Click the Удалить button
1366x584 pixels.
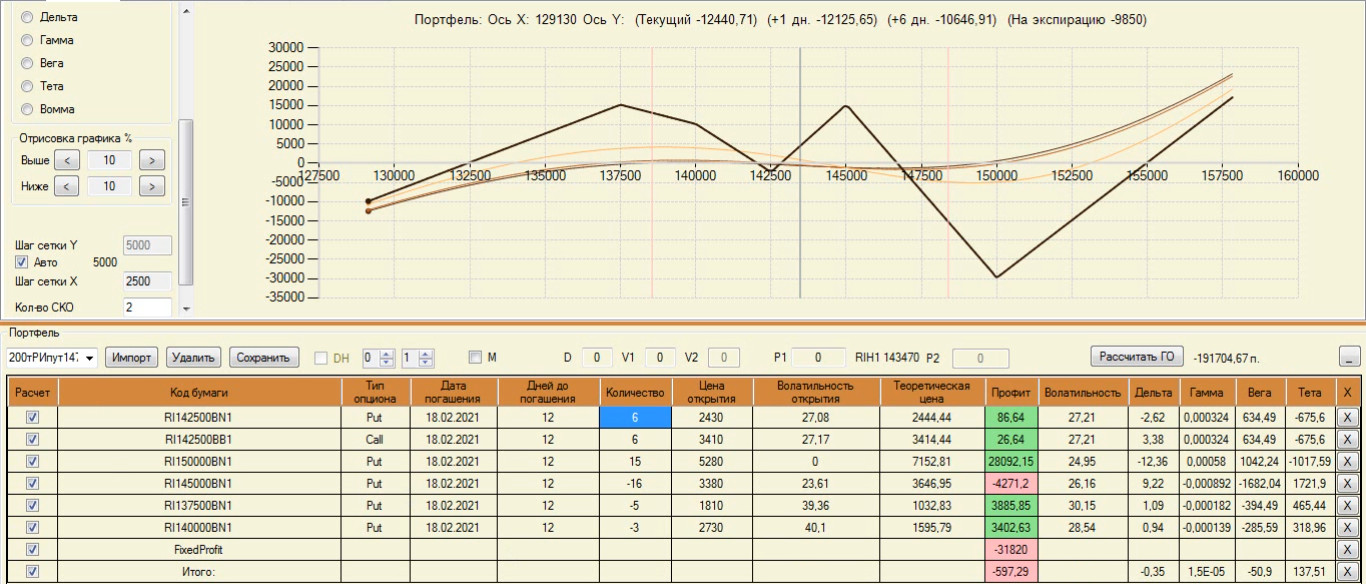click(194, 357)
